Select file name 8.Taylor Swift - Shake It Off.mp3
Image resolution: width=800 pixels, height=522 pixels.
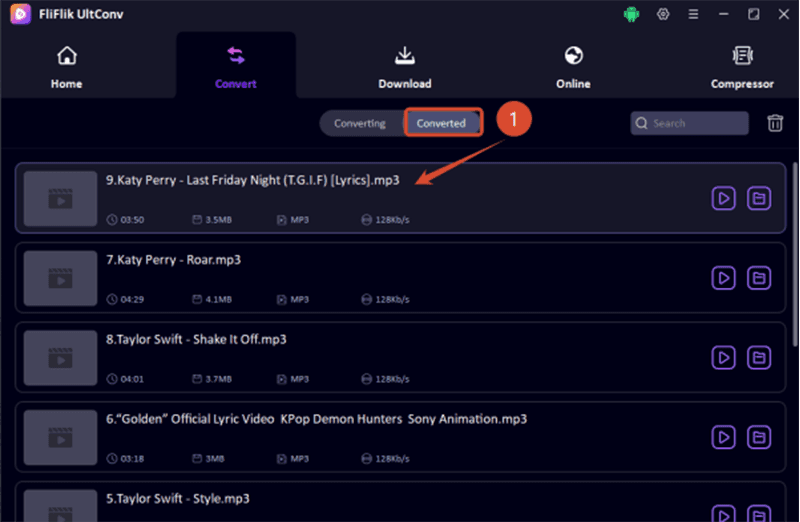click(196, 339)
